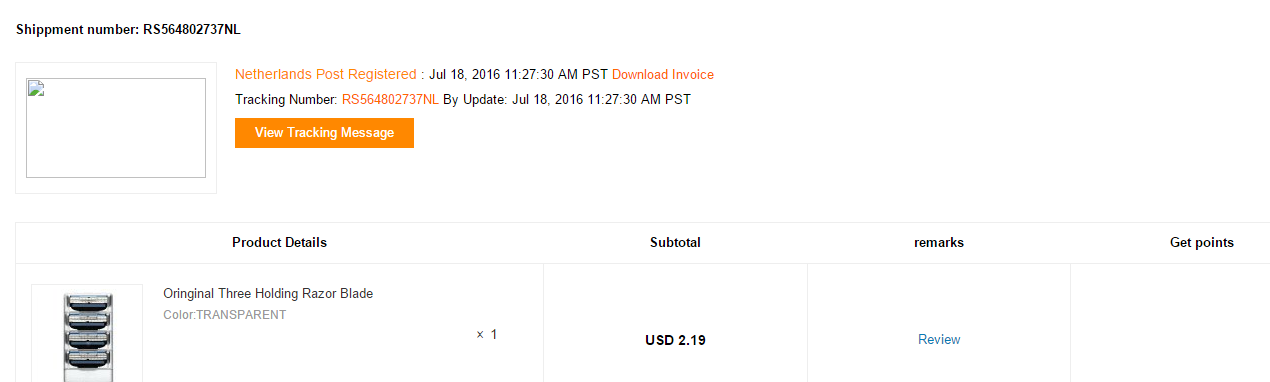This screenshot has height=382, width=1270.
Task: Click shipping date next to Netherlands Post
Action: [x=518, y=75]
